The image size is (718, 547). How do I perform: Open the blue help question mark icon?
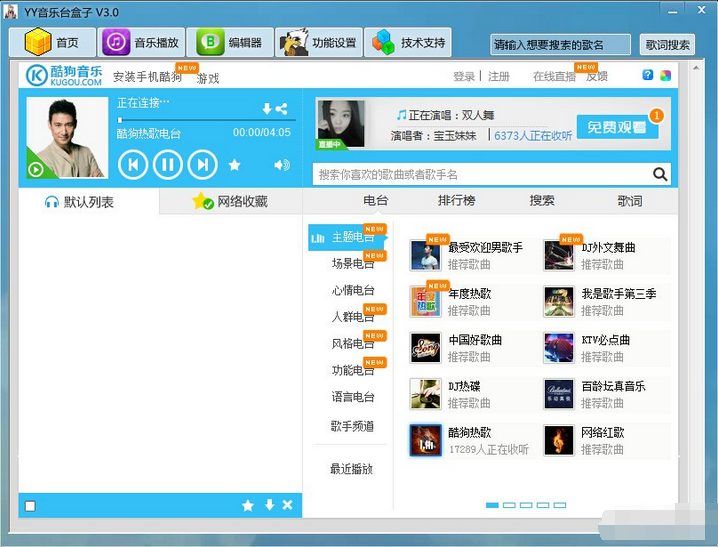click(x=648, y=75)
